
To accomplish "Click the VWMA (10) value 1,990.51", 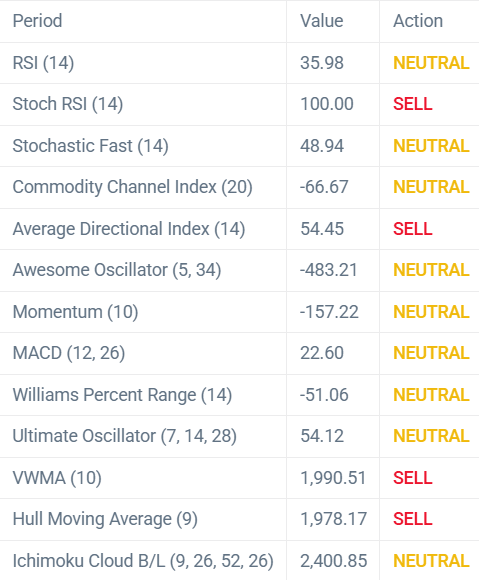I will point(333,478).
